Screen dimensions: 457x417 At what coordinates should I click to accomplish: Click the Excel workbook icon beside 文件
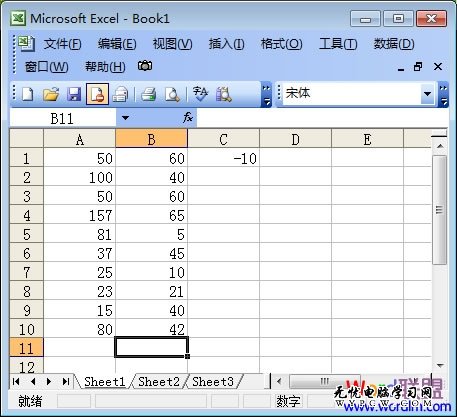coord(26,44)
